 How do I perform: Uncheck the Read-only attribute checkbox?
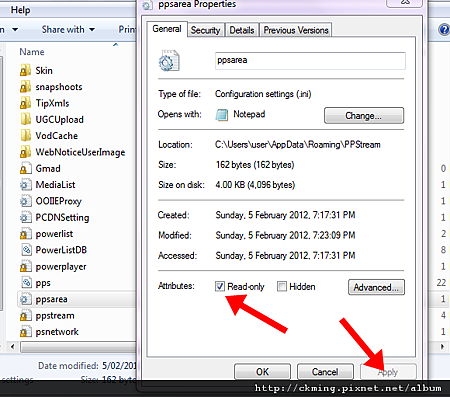(x=220, y=286)
